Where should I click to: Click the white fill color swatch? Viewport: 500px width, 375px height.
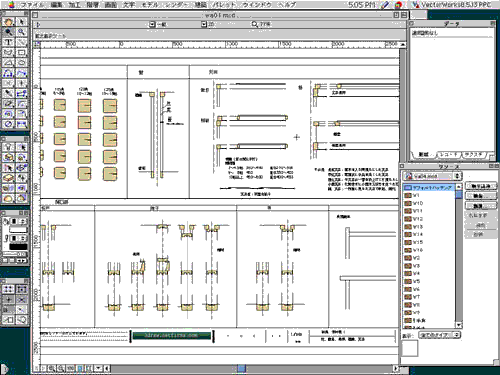18,230
